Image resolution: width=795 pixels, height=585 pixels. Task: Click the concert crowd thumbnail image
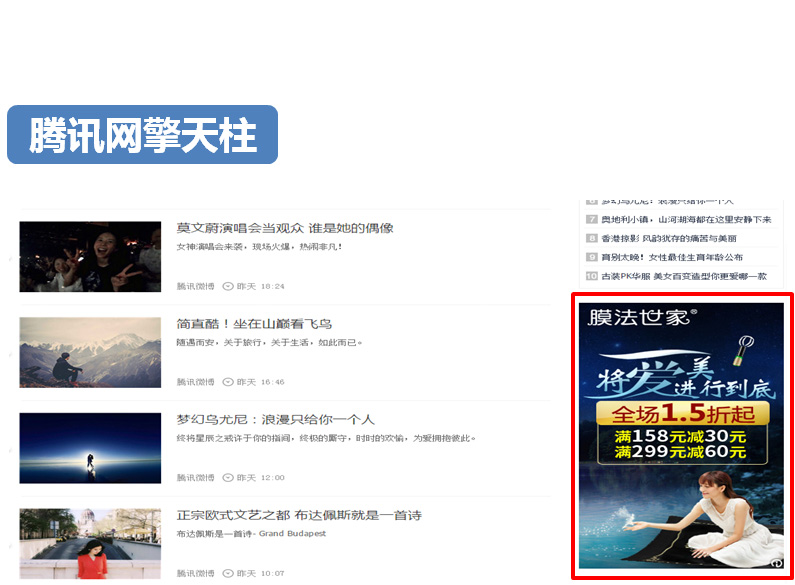(90, 257)
